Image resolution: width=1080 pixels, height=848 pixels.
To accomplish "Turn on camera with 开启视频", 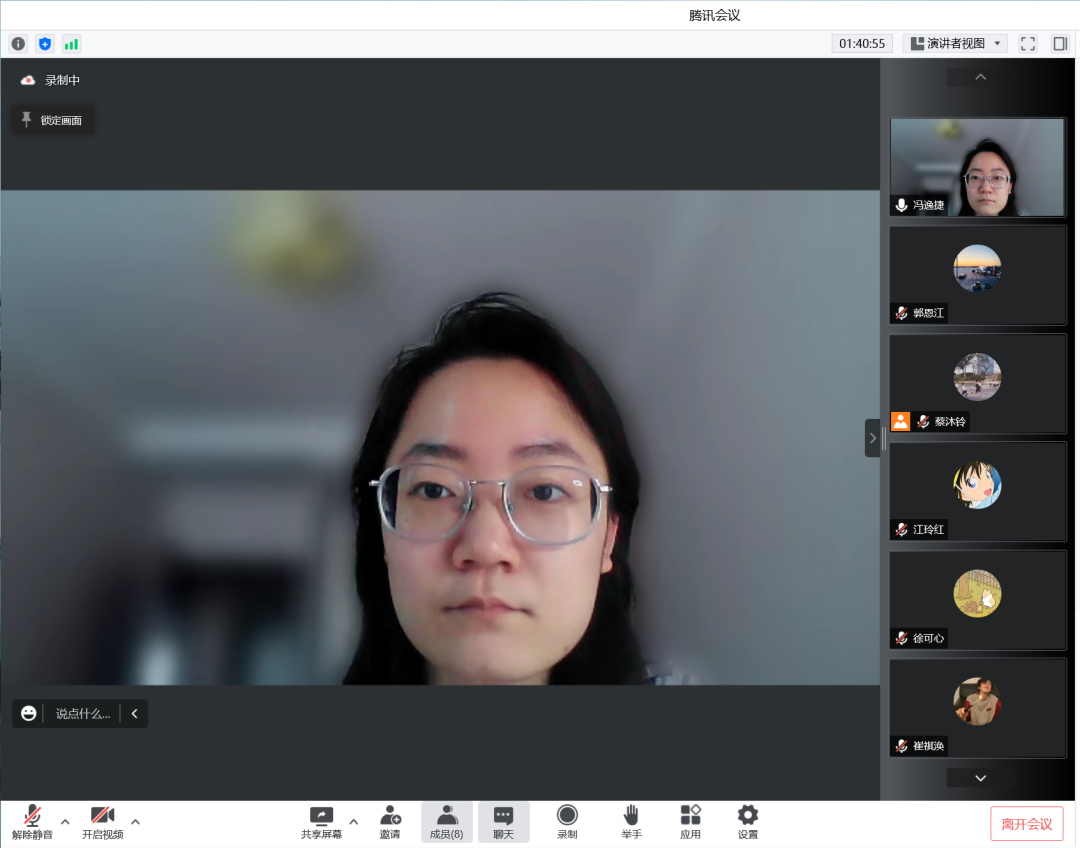I will coord(103,823).
